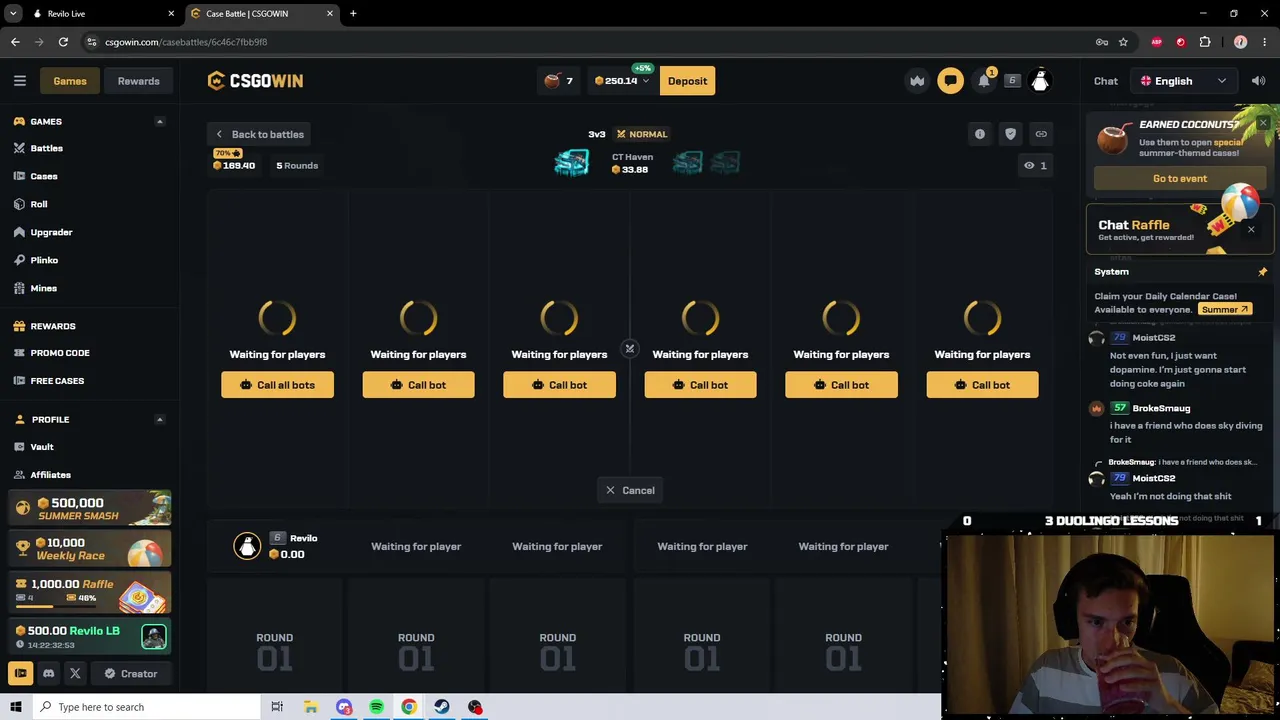Click the pin icon on System message

1262,272
